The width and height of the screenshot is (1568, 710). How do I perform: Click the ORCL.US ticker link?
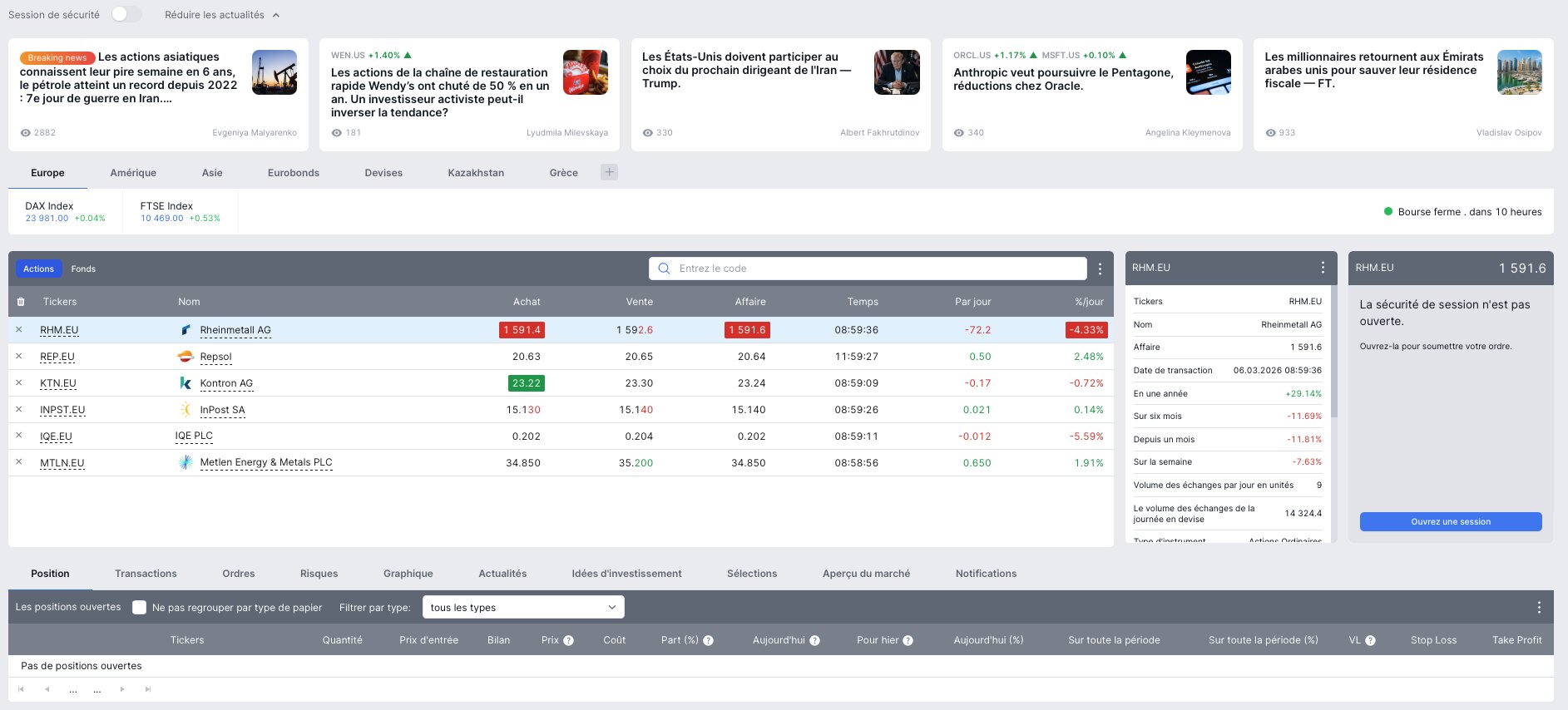(972, 56)
